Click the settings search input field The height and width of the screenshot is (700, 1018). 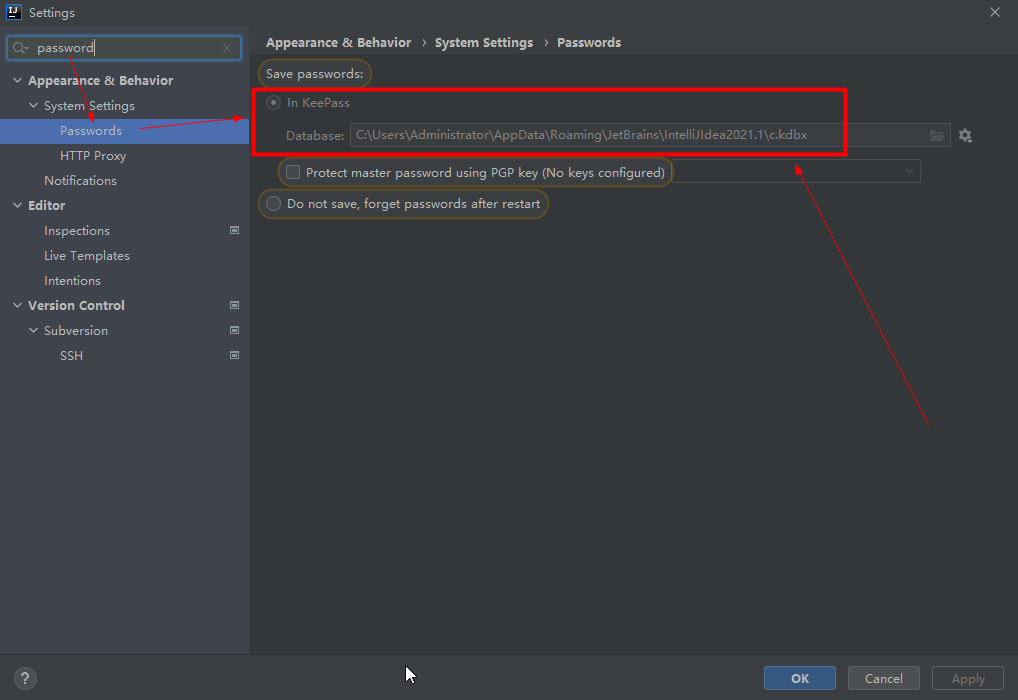tap(124, 48)
